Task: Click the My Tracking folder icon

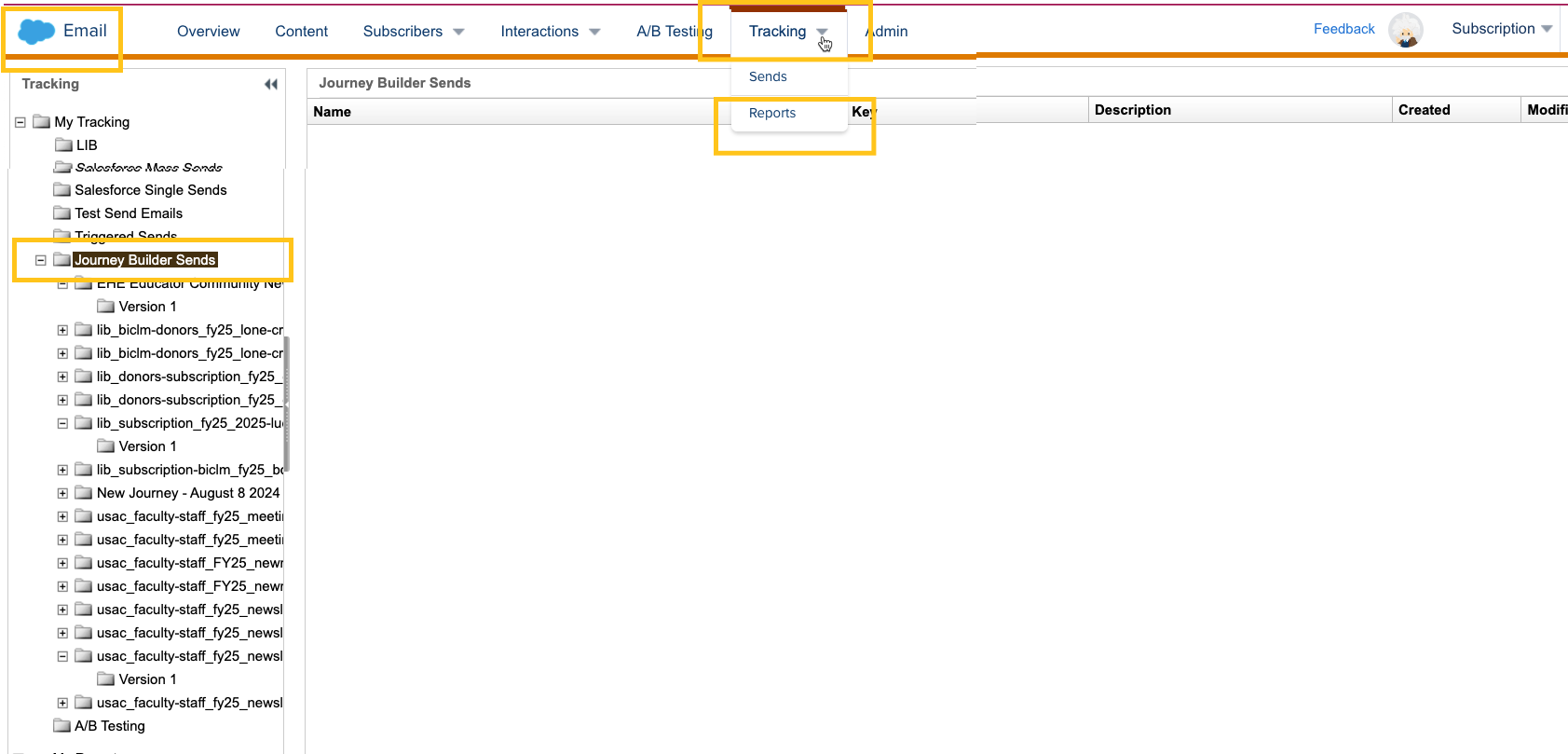Action: click(x=41, y=121)
